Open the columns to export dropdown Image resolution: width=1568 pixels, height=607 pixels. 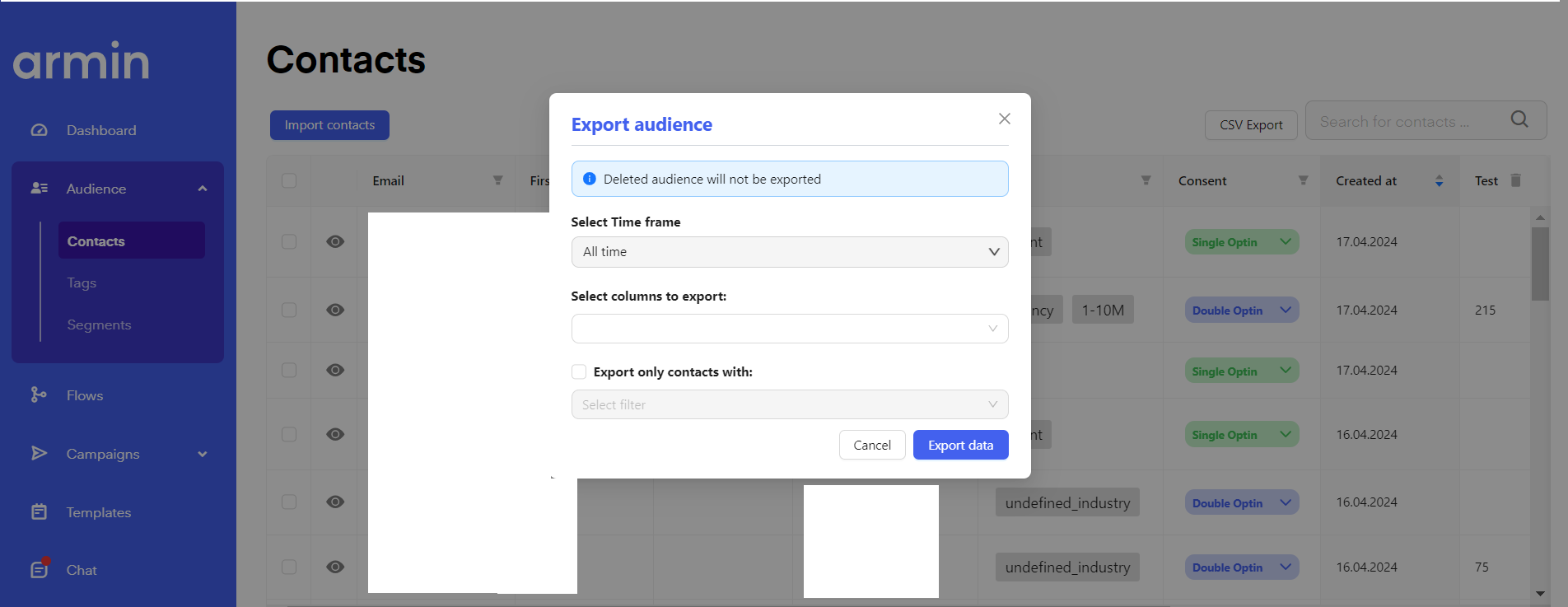click(789, 329)
